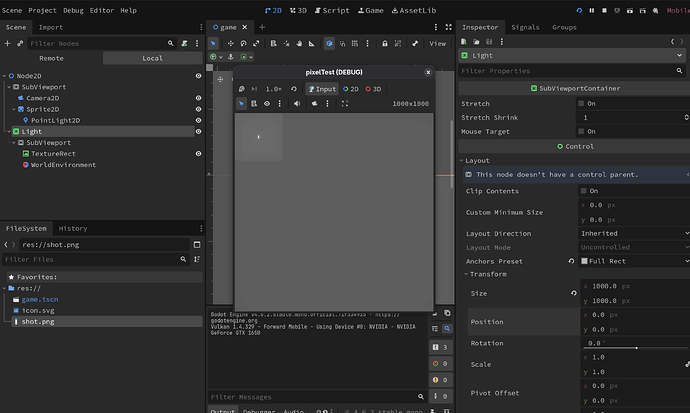Enable the Mouse Target checkbox

tap(581, 131)
